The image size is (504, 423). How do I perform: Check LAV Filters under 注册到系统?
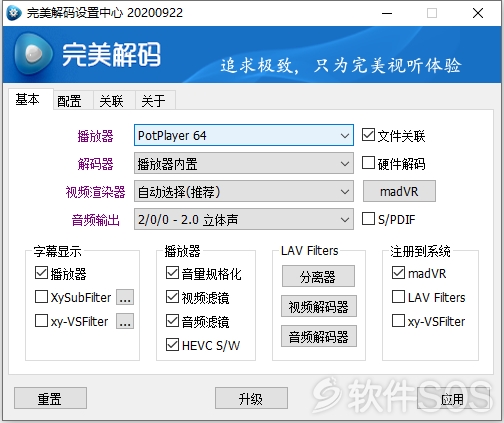click(x=398, y=297)
